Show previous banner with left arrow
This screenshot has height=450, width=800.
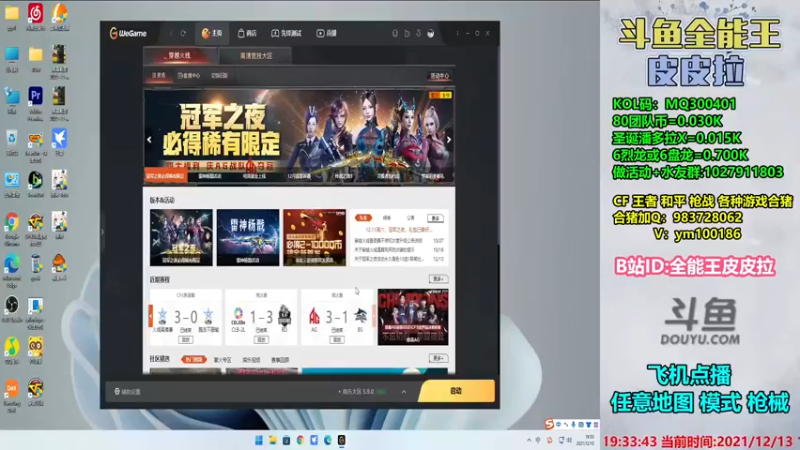pos(149,139)
